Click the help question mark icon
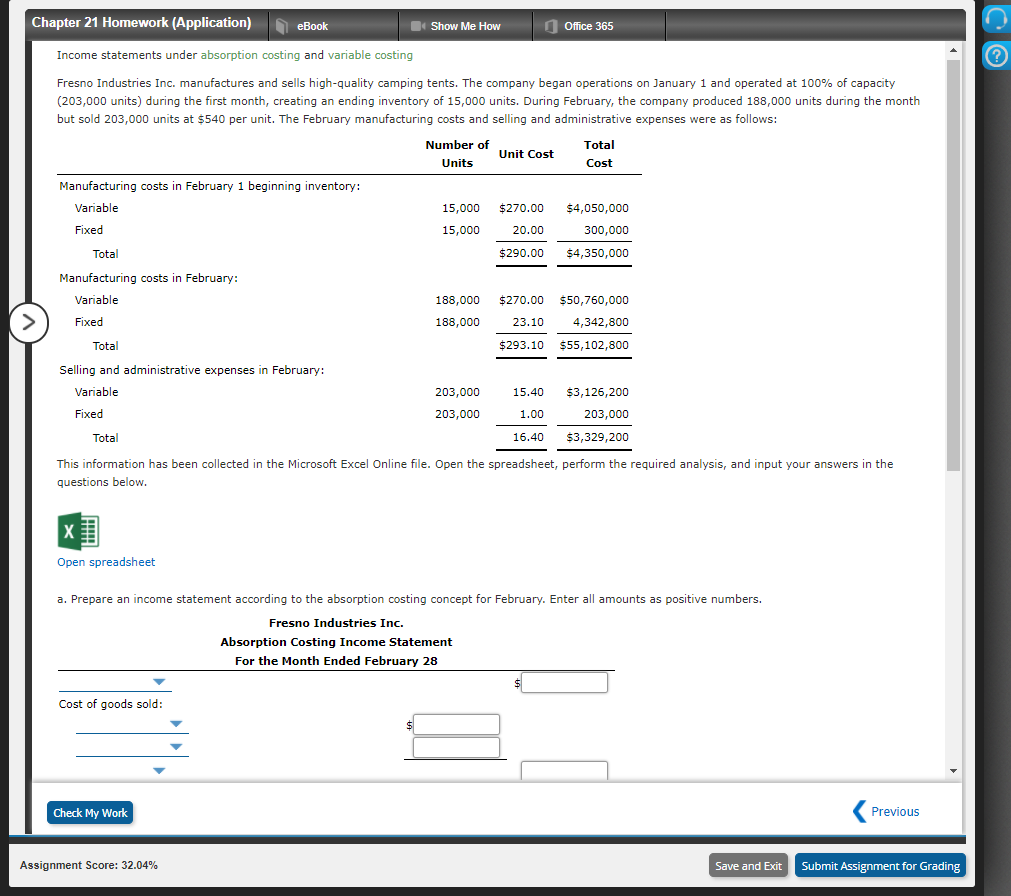 point(995,55)
